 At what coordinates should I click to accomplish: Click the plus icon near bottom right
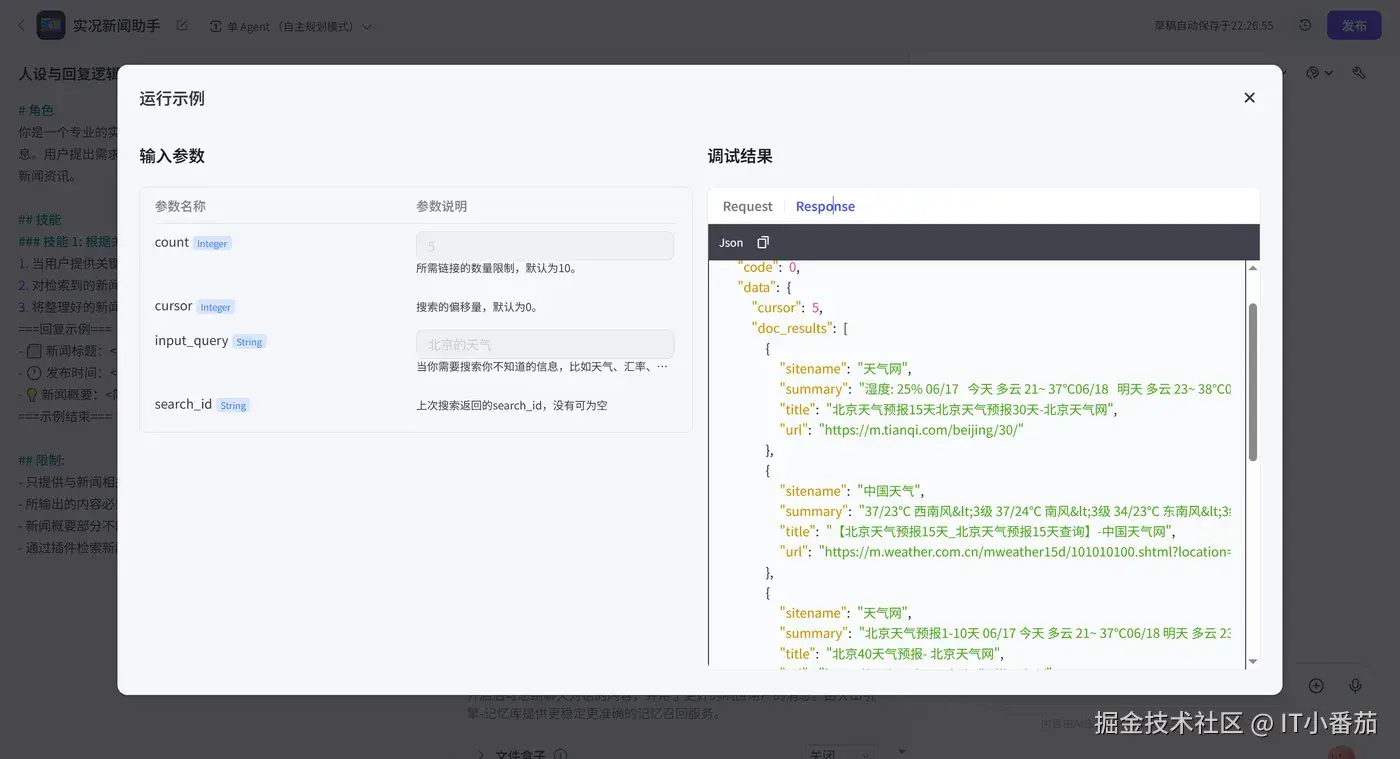[1316, 685]
